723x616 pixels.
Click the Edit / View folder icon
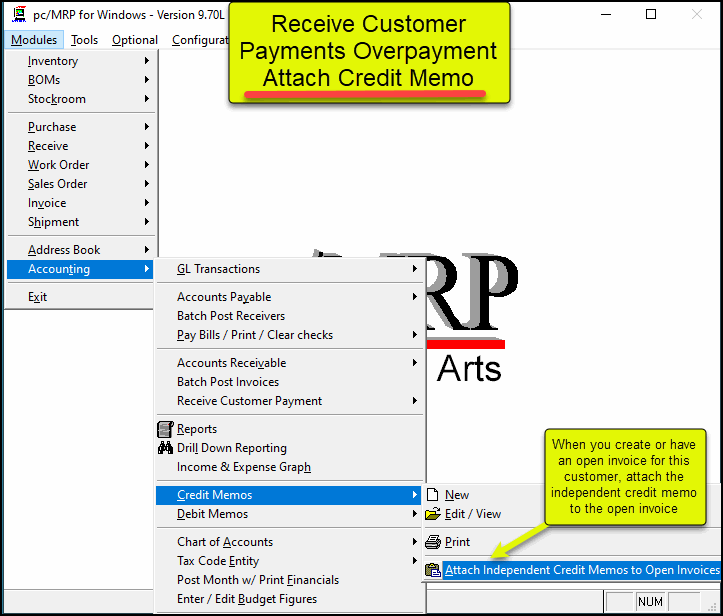pyautogui.click(x=432, y=514)
